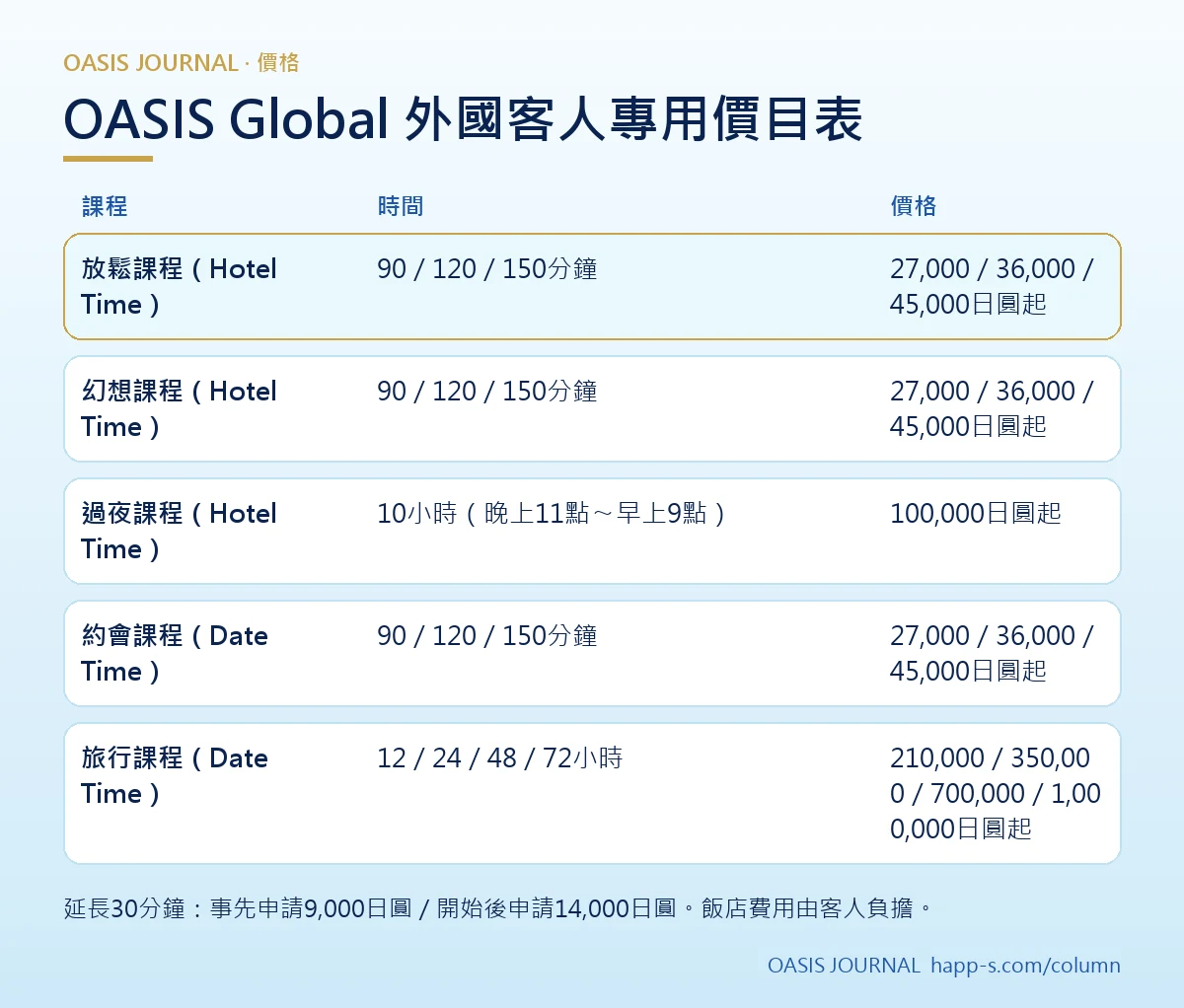Click the 210,000 travel course price text
Viewport: 1184px width, 1008px height.
pos(995,793)
